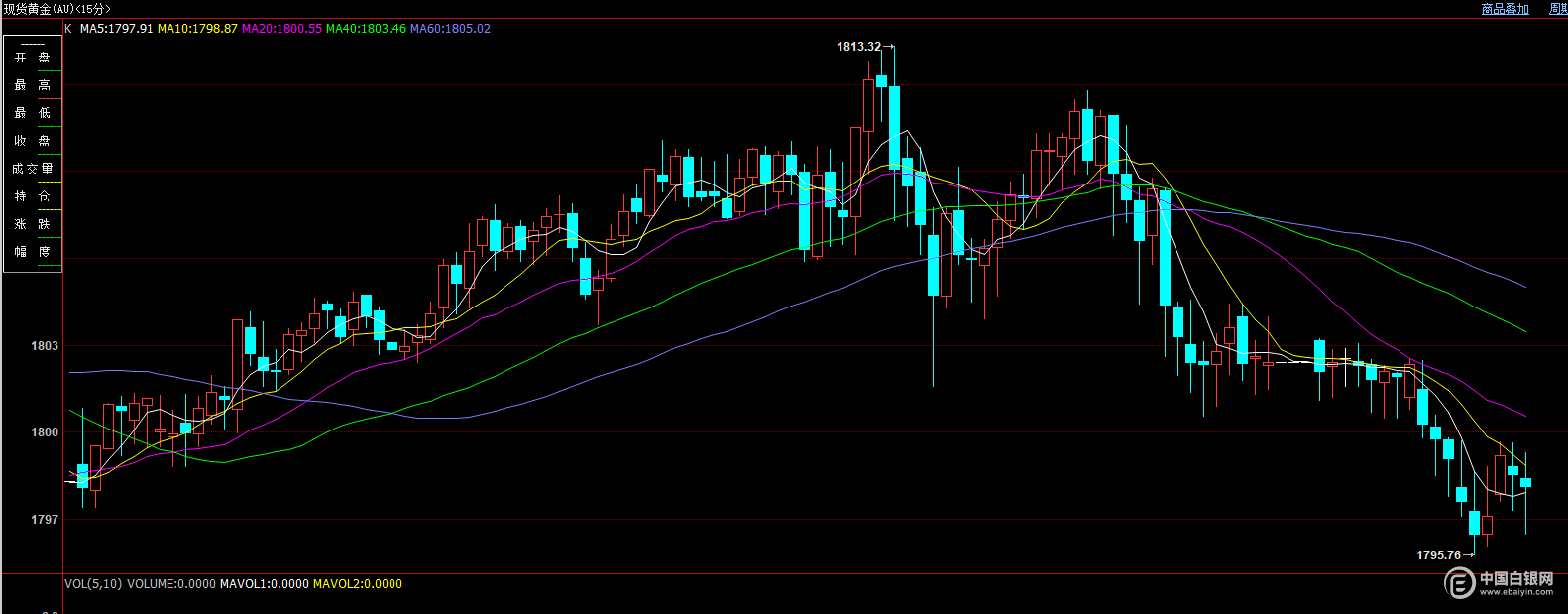The width and height of the screenshot is (1568, 614).
Task: Click the 涨跌 row in info panel
Action: tap(32, 224)
